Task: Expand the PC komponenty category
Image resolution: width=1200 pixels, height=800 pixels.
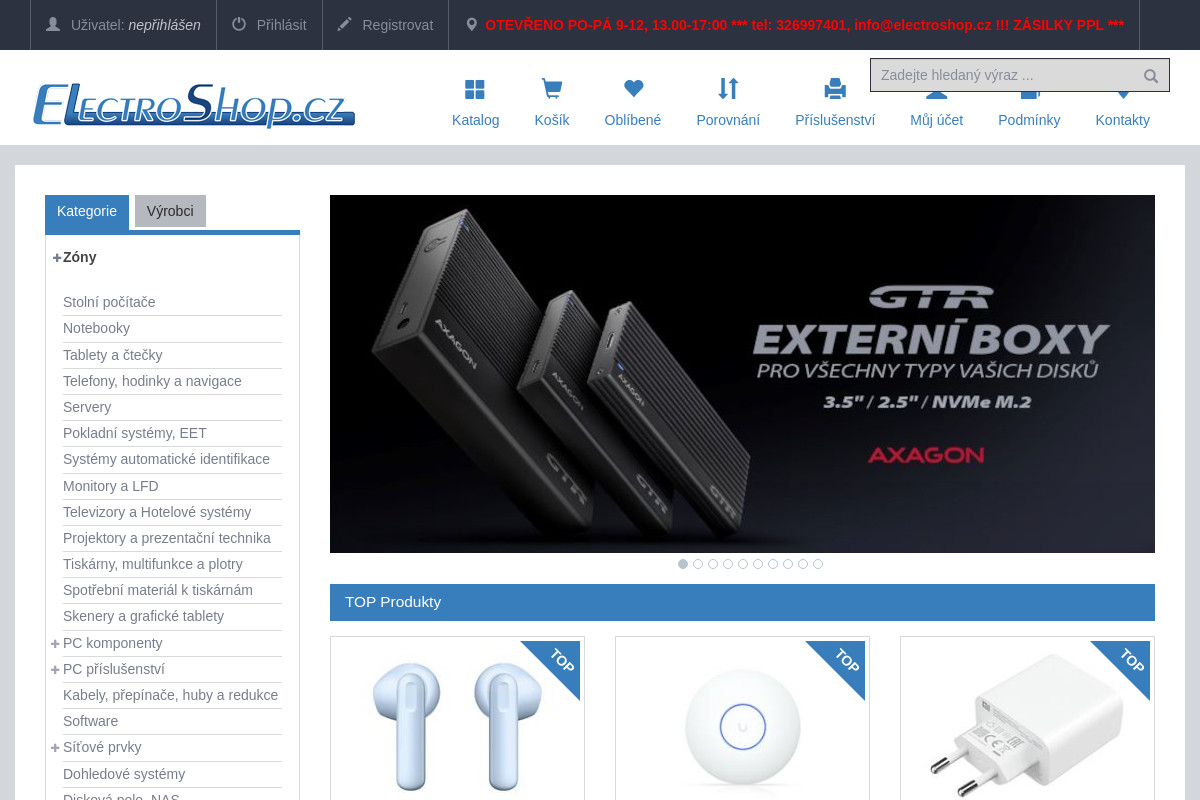Action: pyautogui.click(x=55, y=643)
